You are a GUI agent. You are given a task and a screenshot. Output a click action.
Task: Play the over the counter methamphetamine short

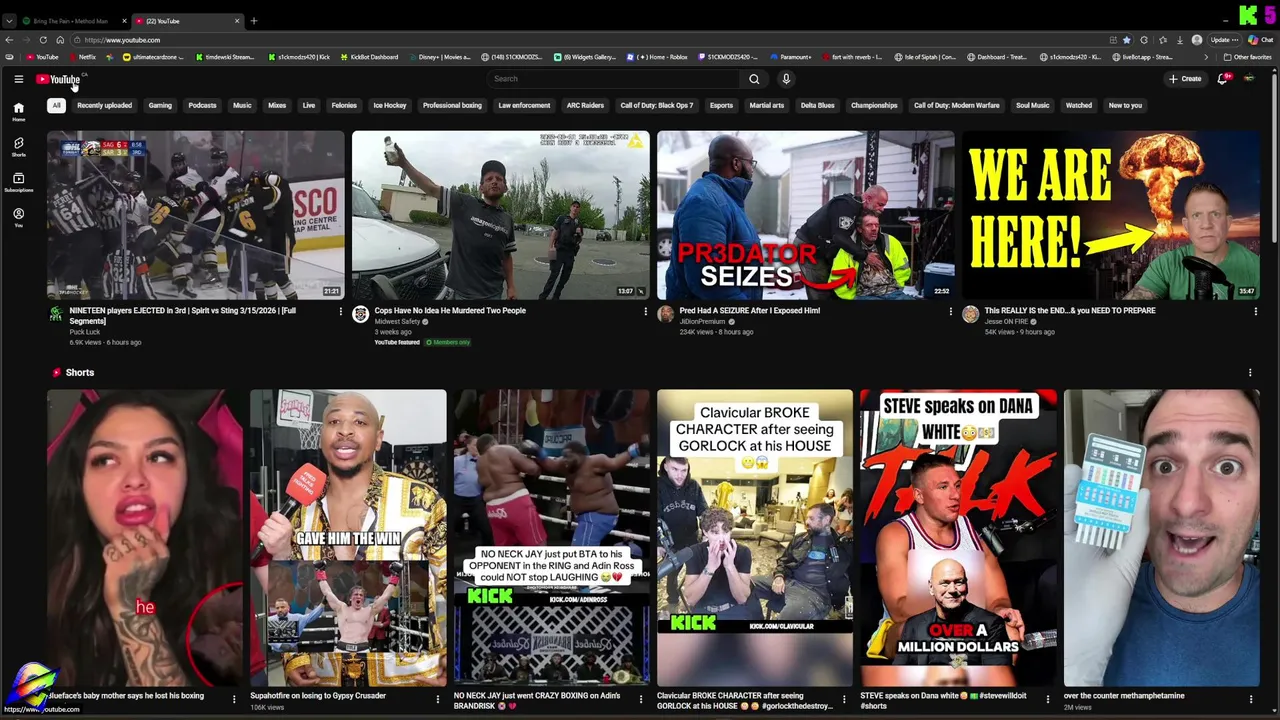click(x=1162, y=537)
